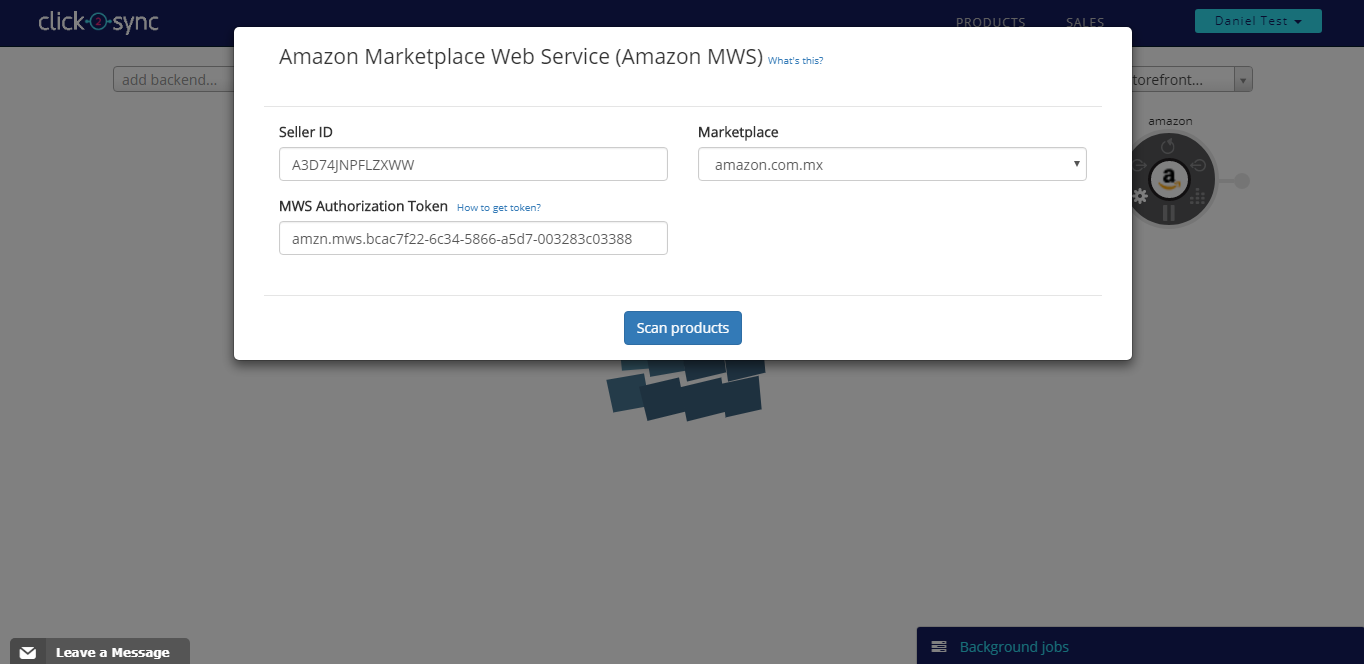Image resolution: width=1364 pixels, height=664 pixels.
Task: Click the dotted grid icon on the amazon connector
Action: 1197,196
